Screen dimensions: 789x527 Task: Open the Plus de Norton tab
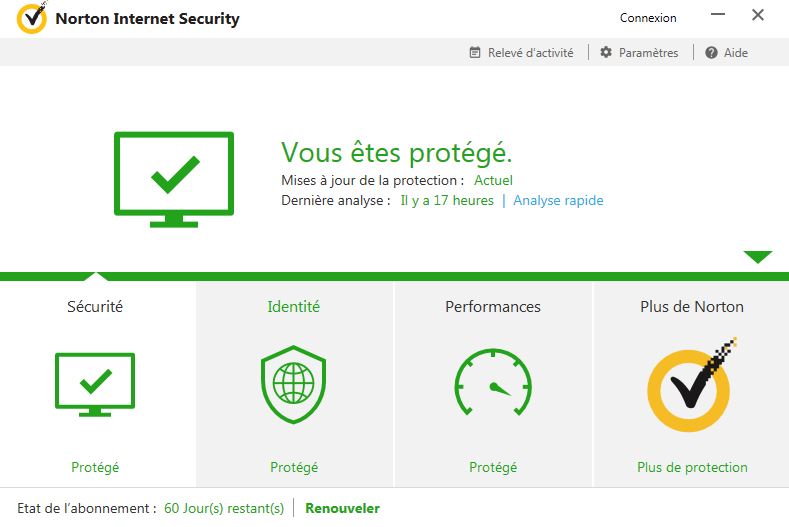coord(692,307)
